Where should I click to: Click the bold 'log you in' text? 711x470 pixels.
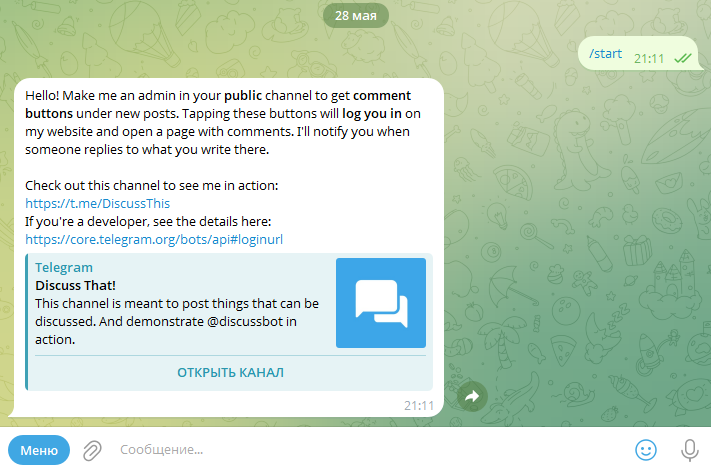372,113
